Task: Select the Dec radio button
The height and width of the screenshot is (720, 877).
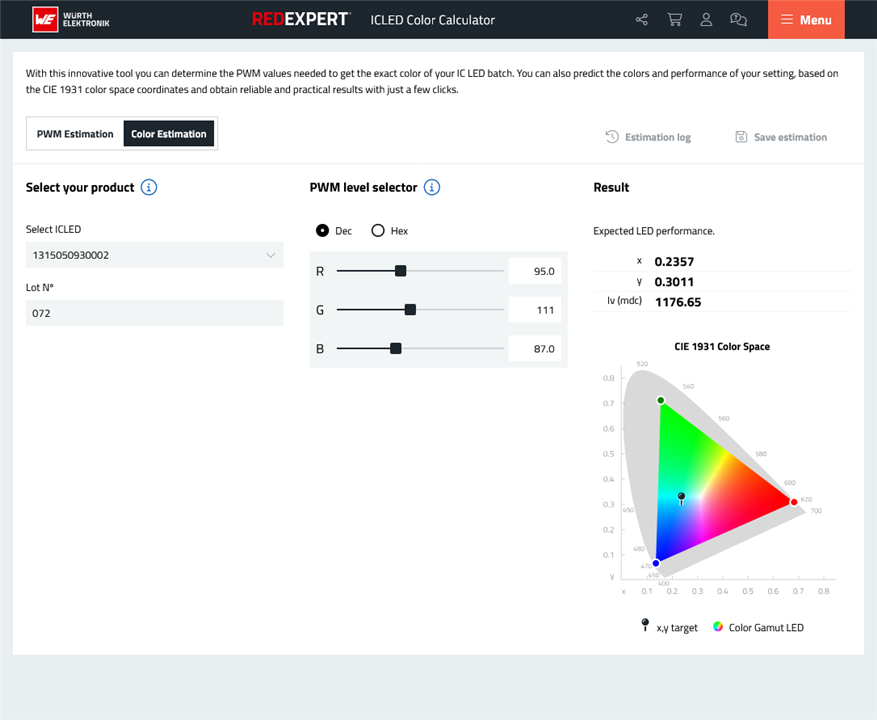Action: point(322,230)
